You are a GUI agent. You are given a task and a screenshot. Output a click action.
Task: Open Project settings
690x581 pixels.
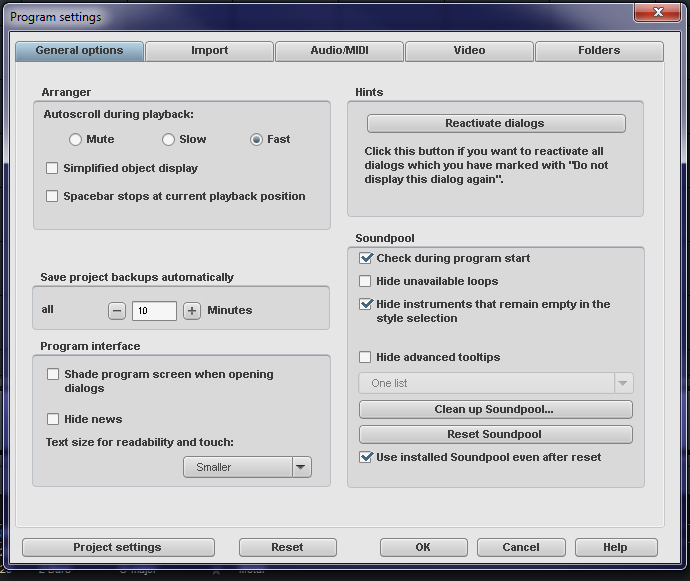point(118,547)
